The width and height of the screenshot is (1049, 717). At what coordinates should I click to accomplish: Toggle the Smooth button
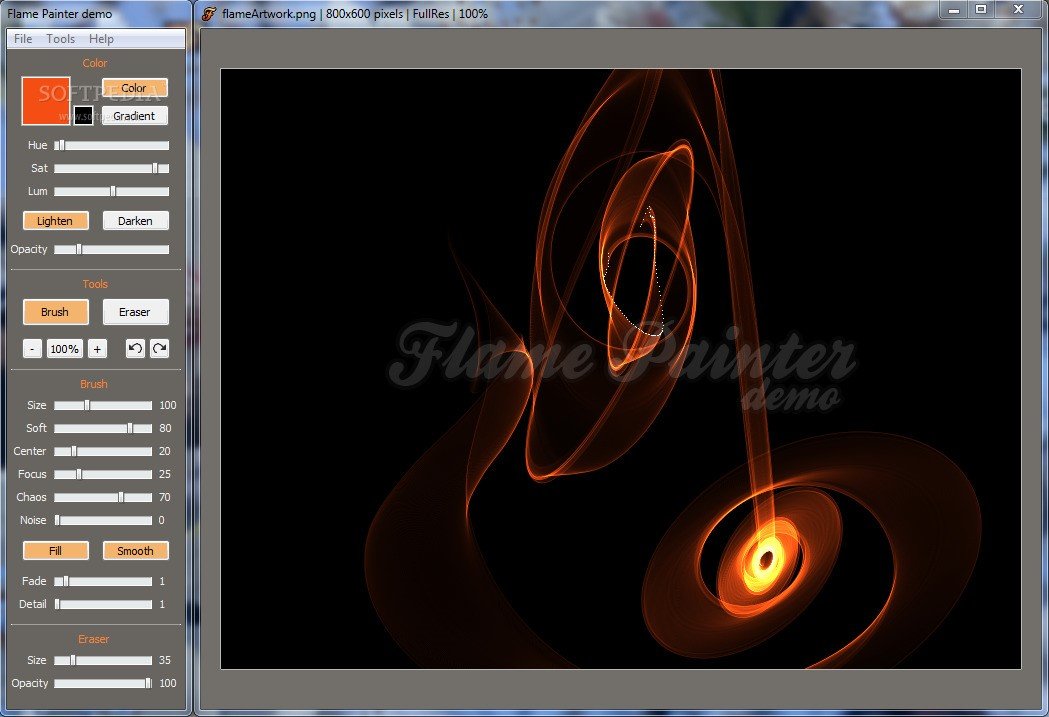click(x=135, y=550)
